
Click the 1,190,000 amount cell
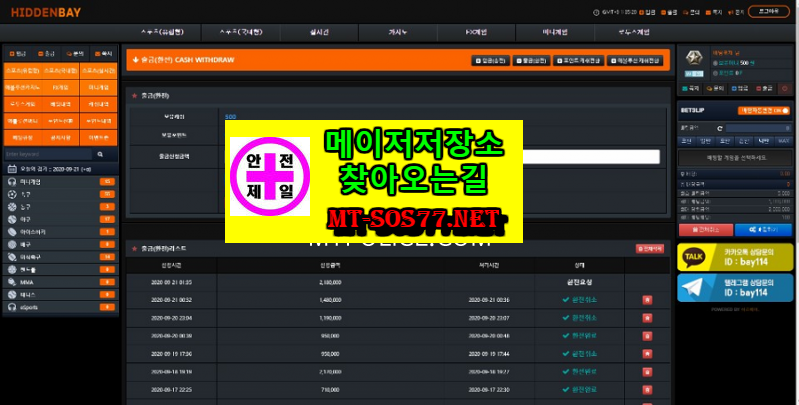coord(330,318)
